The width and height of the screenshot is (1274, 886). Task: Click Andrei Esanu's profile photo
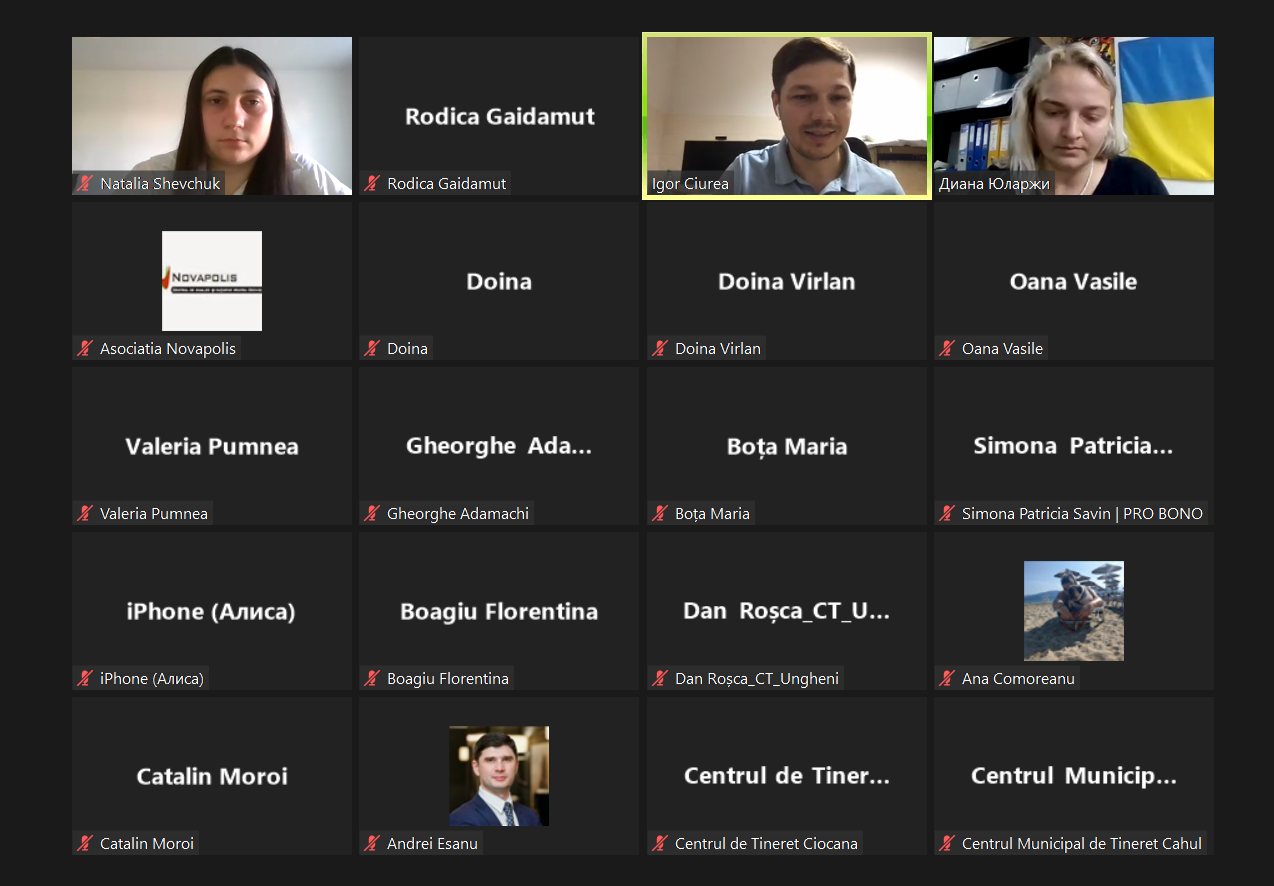[499, 776]
